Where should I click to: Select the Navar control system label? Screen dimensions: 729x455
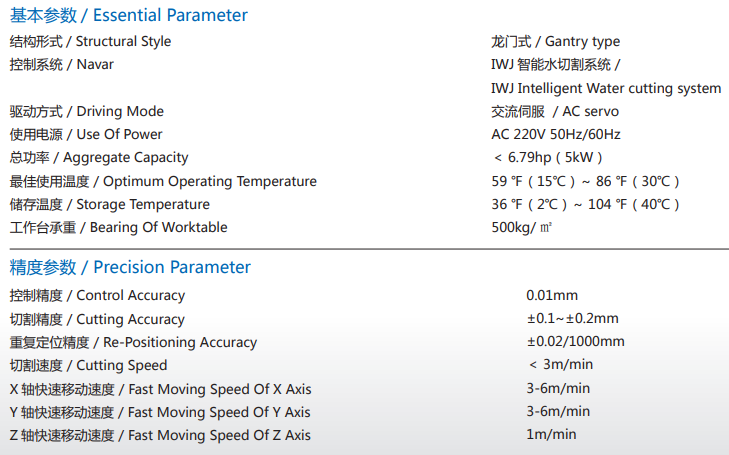(61, 64)
